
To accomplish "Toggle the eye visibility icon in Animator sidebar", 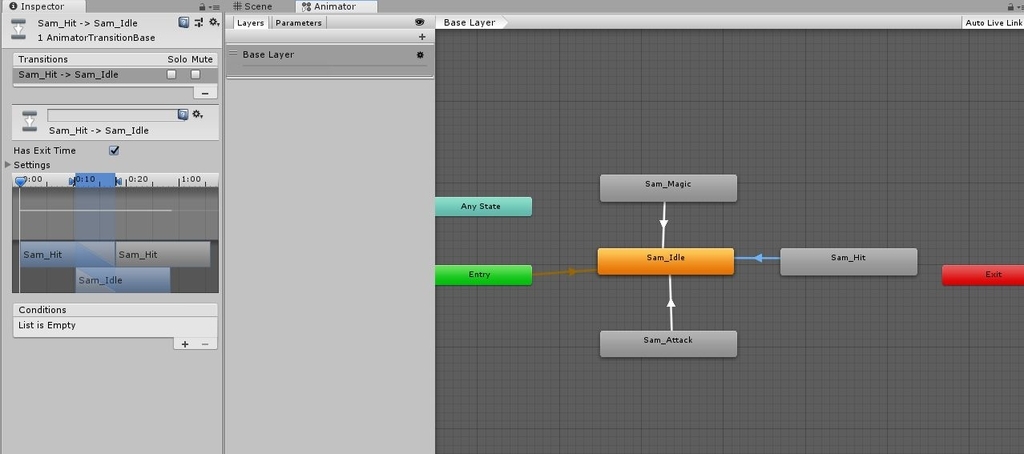I will click(419, 22).
